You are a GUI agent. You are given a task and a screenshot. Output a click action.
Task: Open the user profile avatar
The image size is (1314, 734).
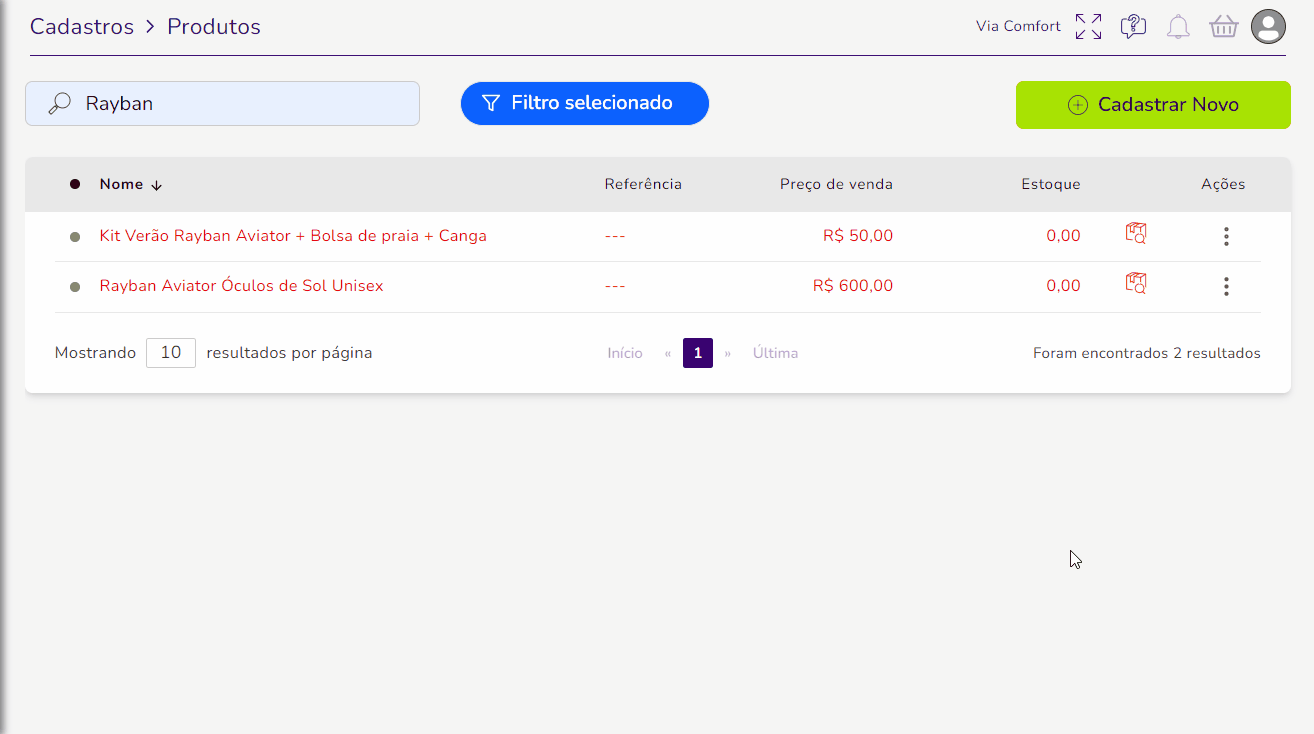click(1269, 26)
